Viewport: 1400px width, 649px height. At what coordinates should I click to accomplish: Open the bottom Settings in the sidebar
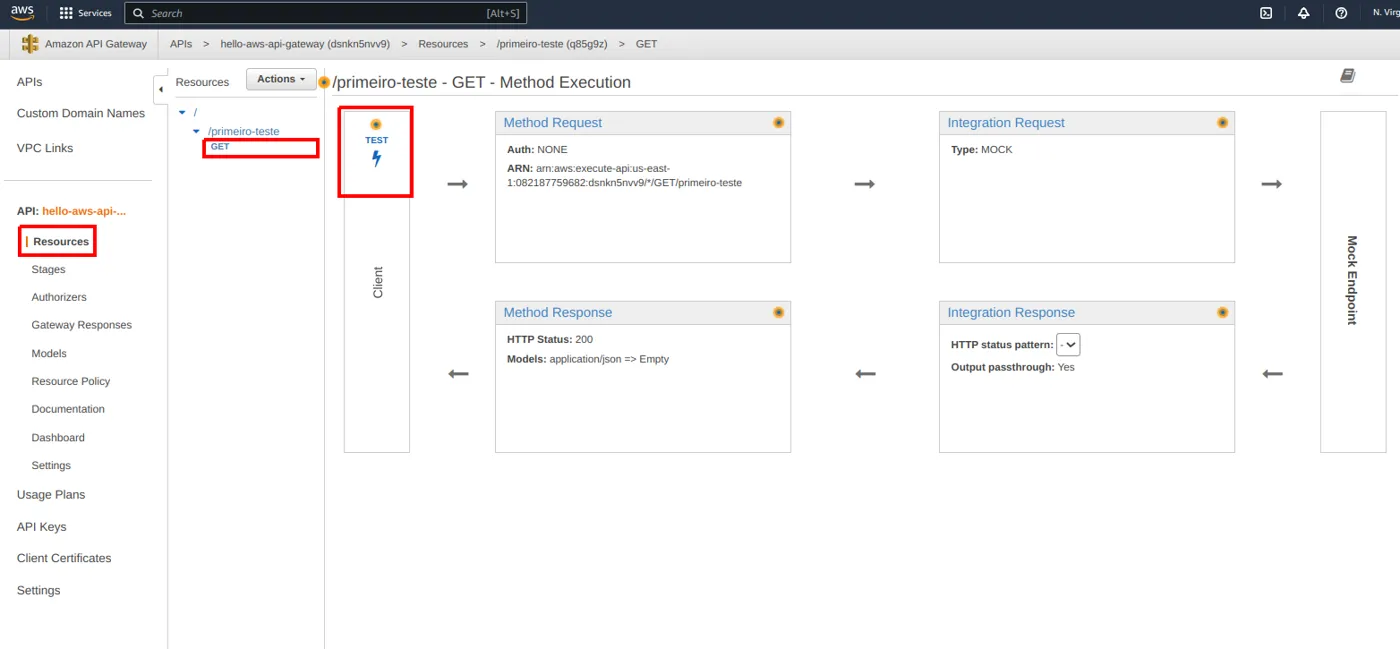(38, 590)
